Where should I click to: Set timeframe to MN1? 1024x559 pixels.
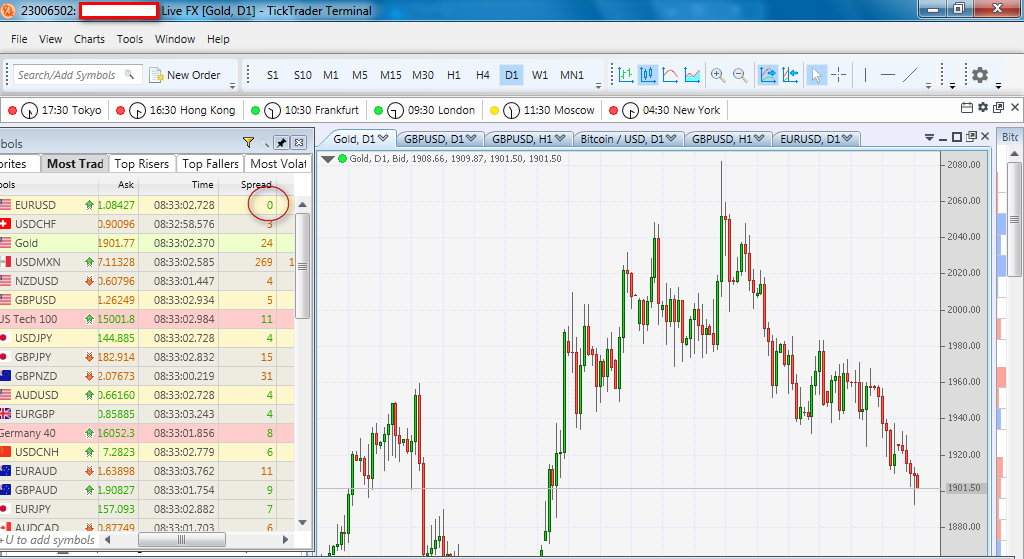point(571,75)
